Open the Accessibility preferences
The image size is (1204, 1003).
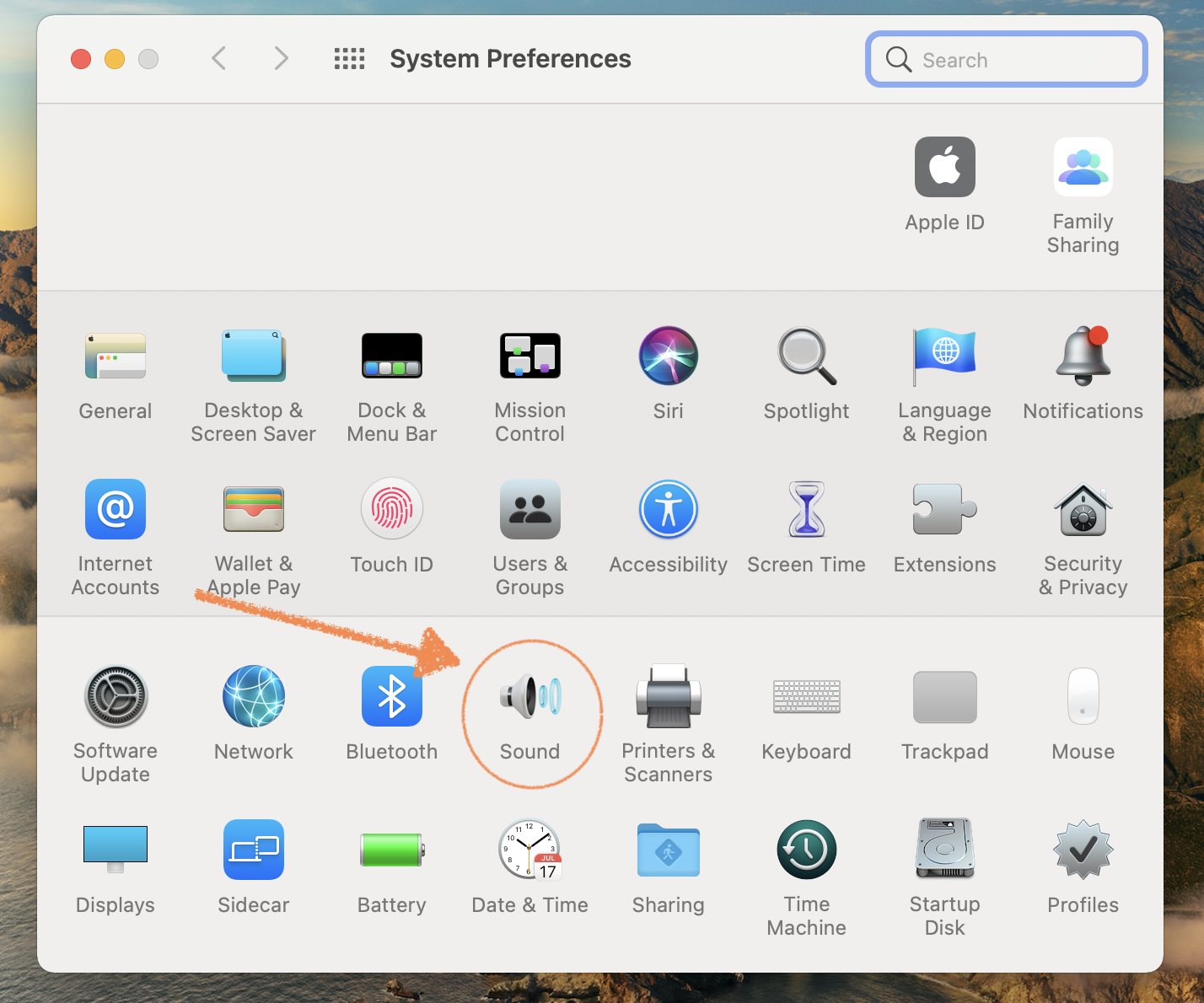click(x=669, y=511)
